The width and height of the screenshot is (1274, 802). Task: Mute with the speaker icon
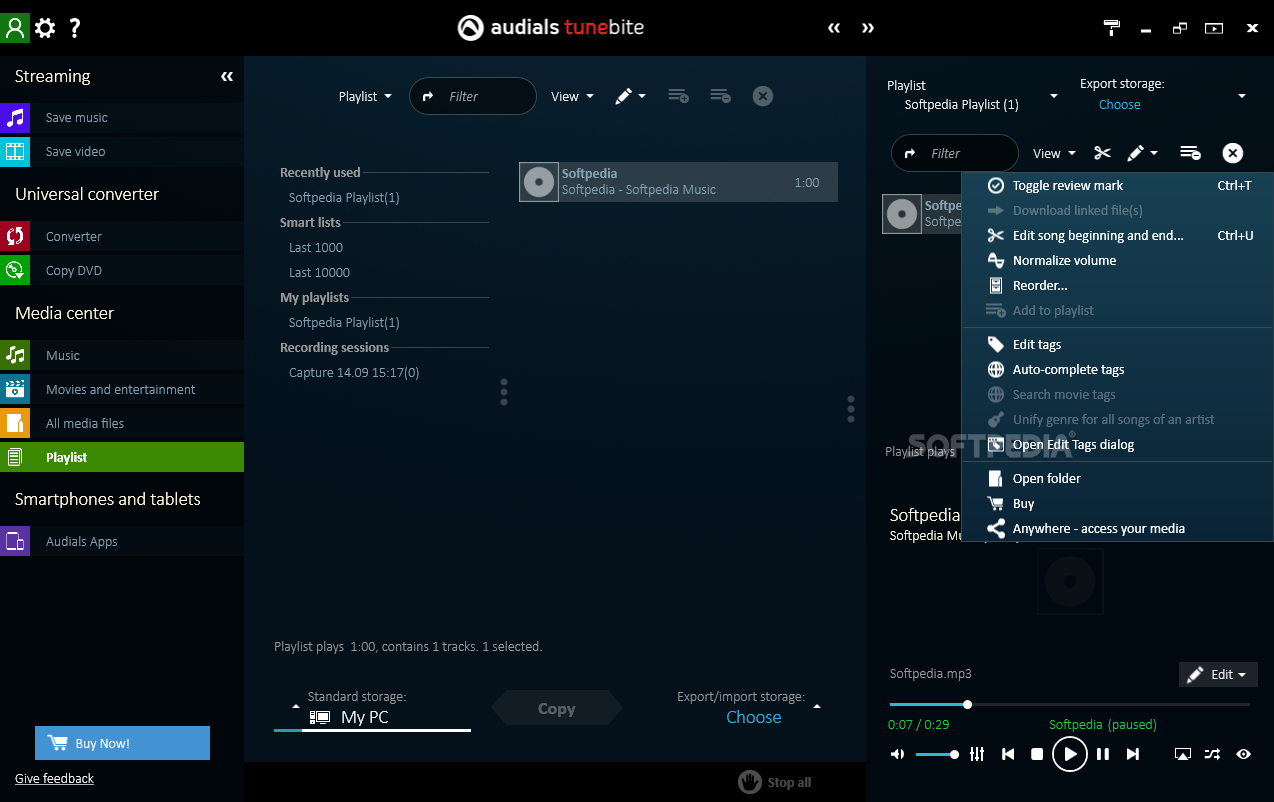pyautogui.click(x=897, y=754)
